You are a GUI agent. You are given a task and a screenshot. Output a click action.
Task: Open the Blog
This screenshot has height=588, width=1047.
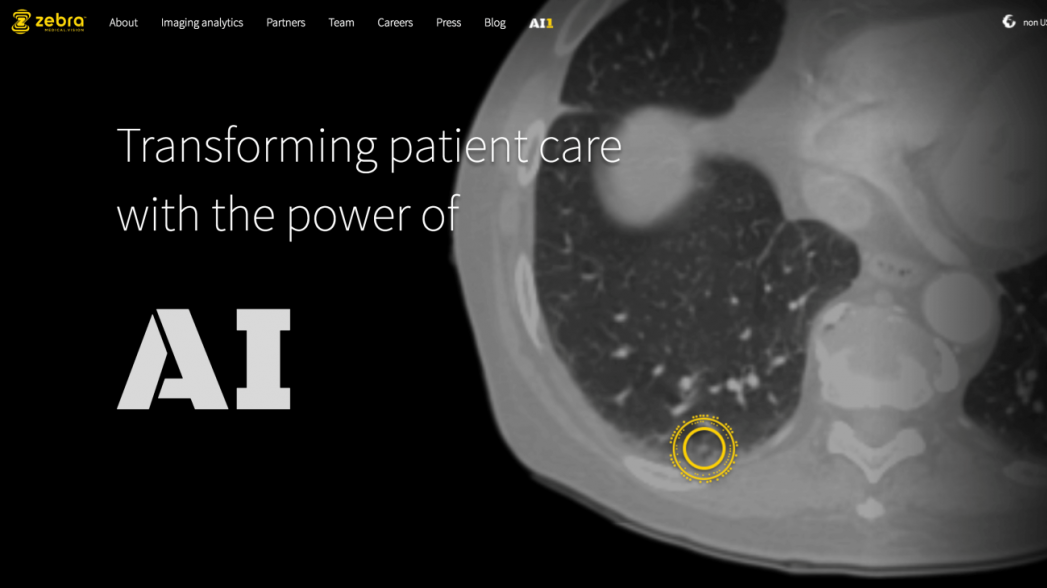(495, 23)
